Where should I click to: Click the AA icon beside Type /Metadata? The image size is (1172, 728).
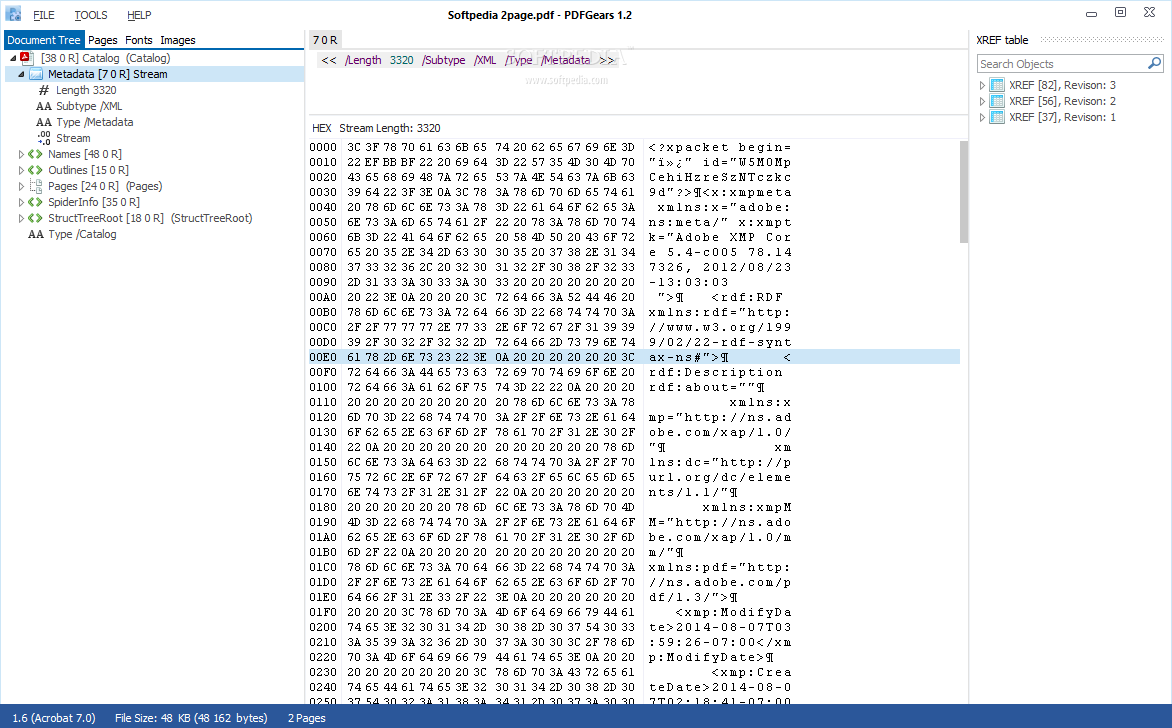[43, 123]
